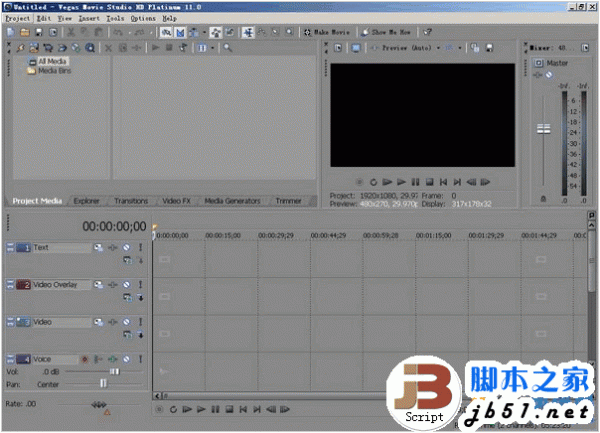Click Preview on External Monitor icon
This screenshot has width=600, height=433.
click(356, 48)
